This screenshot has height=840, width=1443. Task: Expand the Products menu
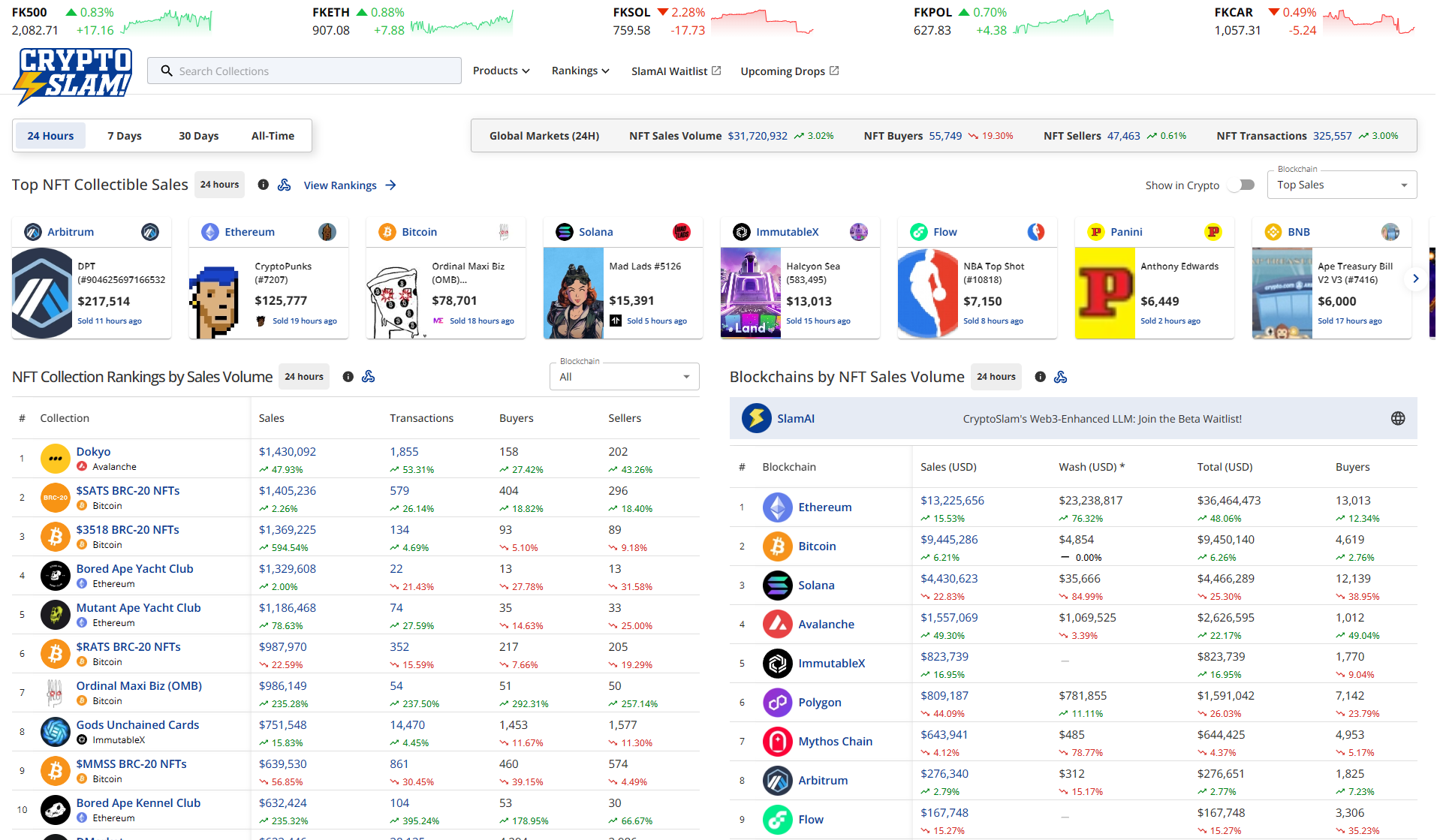pyautogui.click(x=502, y=71)
